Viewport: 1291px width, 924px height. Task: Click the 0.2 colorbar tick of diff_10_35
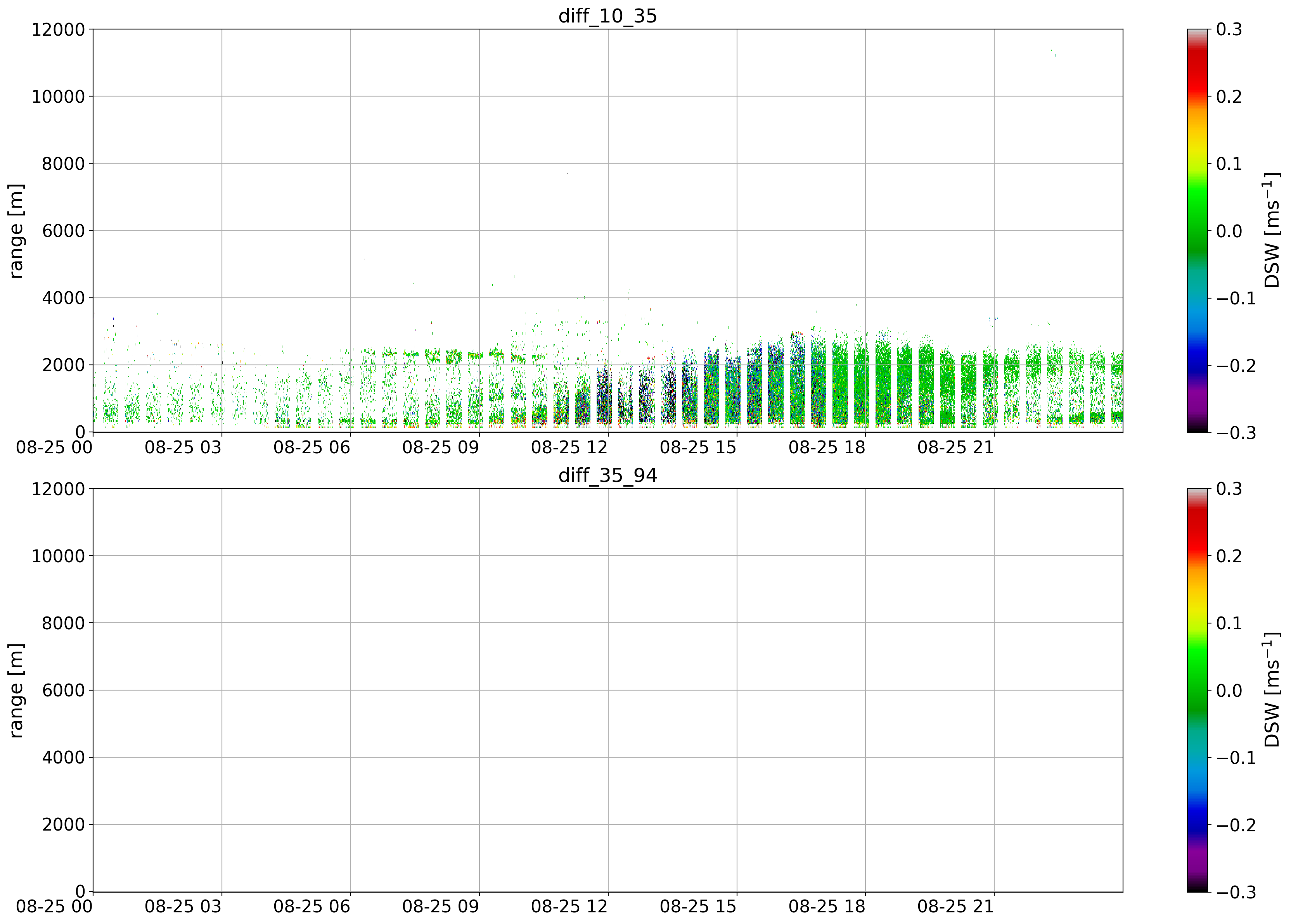(x=1229, y=97)
